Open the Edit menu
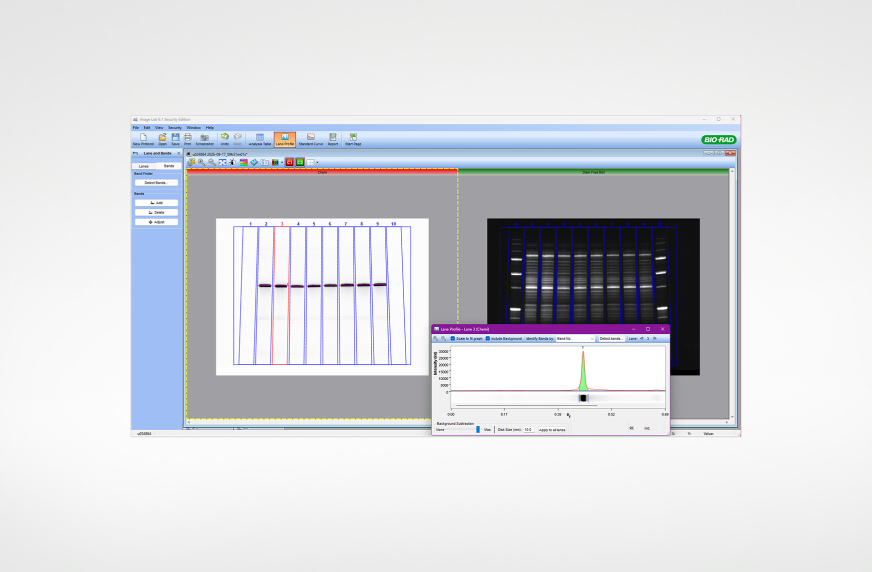 147,127
